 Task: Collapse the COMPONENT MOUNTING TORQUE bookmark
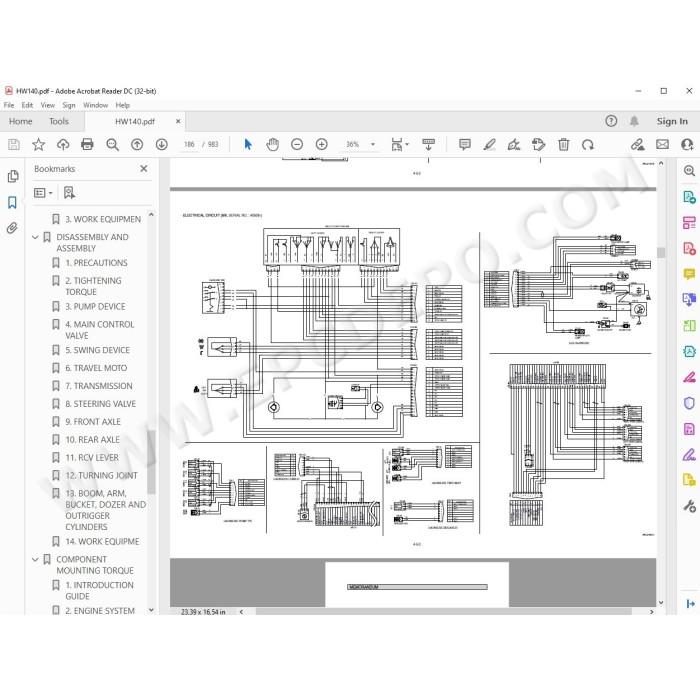coord(35,559)
